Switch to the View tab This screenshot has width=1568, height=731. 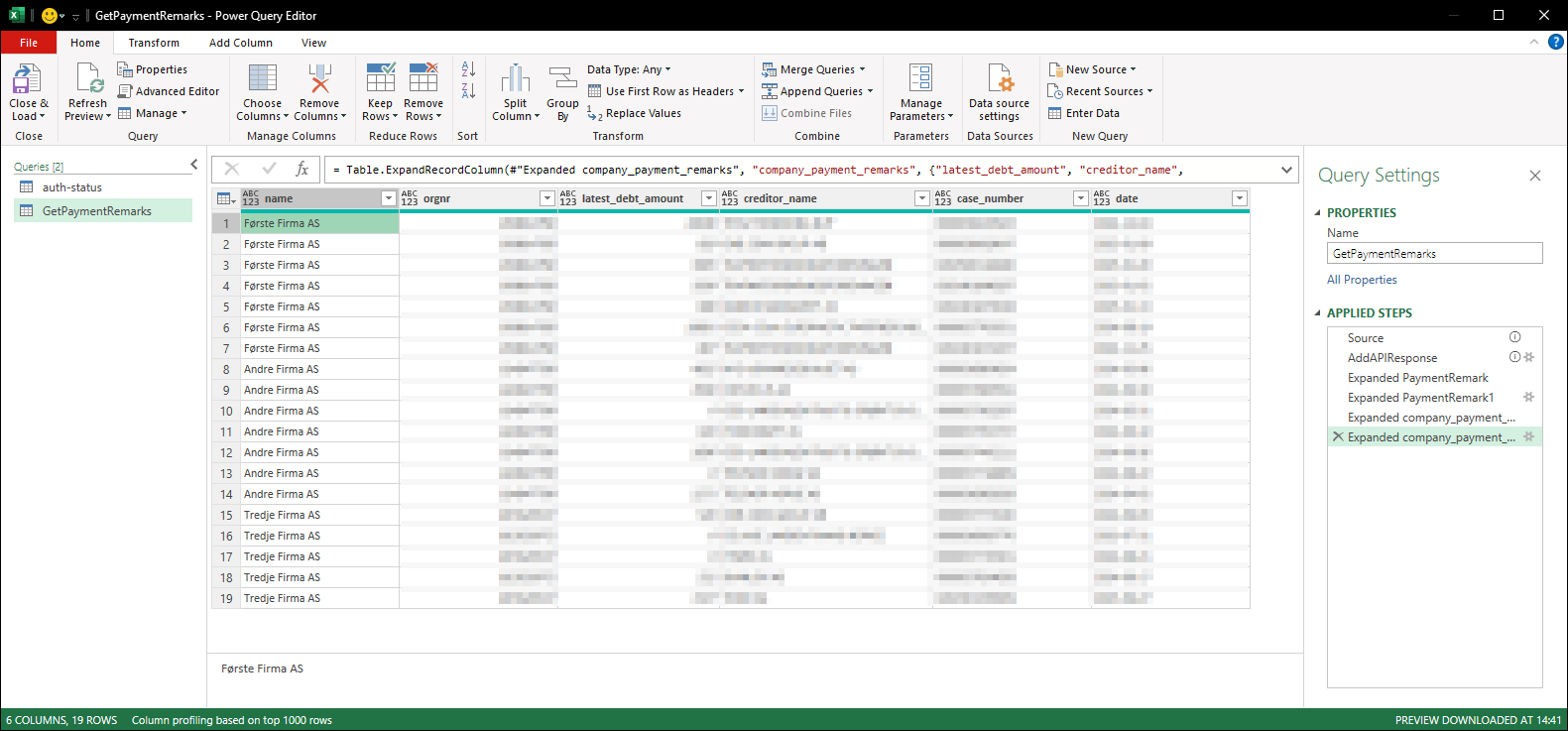[x=313, y=43]
